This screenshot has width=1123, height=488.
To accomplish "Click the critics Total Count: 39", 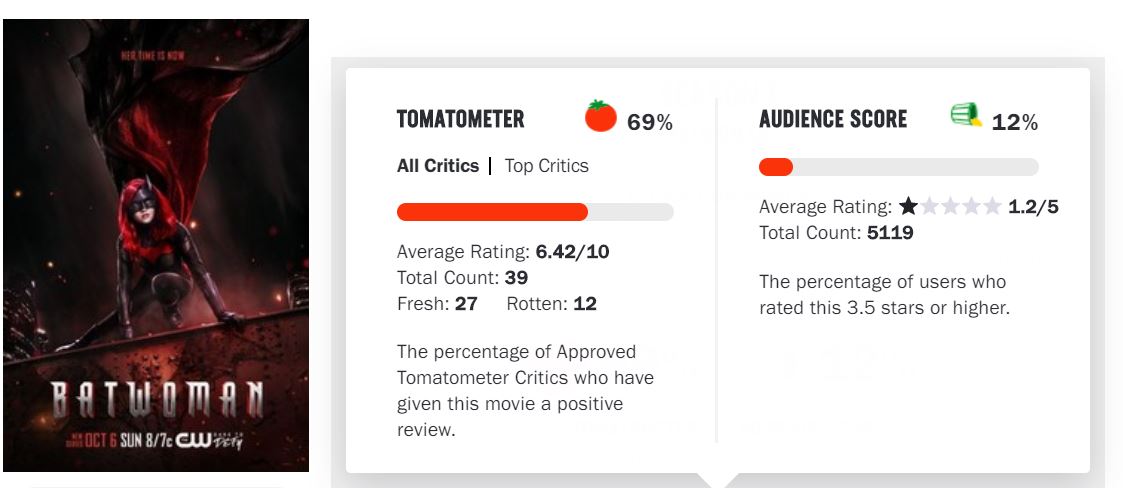I will pos(462,278).
